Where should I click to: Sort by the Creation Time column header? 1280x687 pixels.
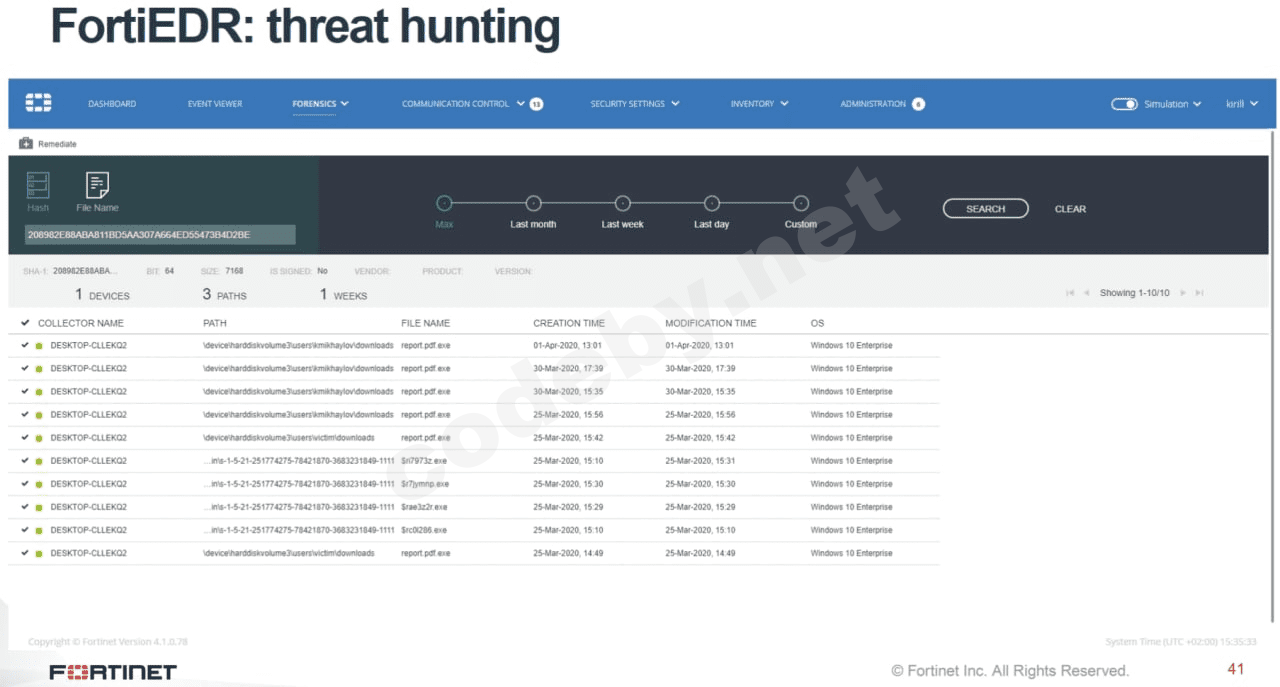pos(569,323)
